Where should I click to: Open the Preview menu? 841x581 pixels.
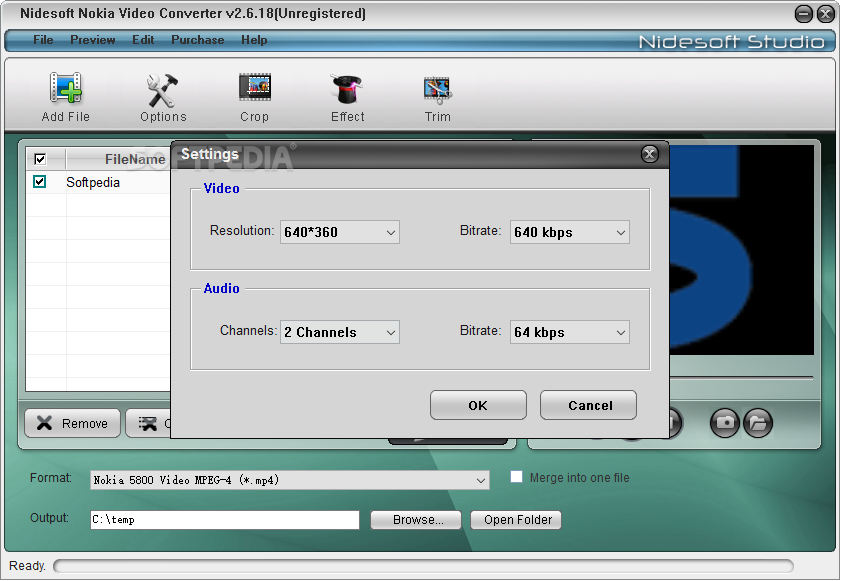pos(92,40)
